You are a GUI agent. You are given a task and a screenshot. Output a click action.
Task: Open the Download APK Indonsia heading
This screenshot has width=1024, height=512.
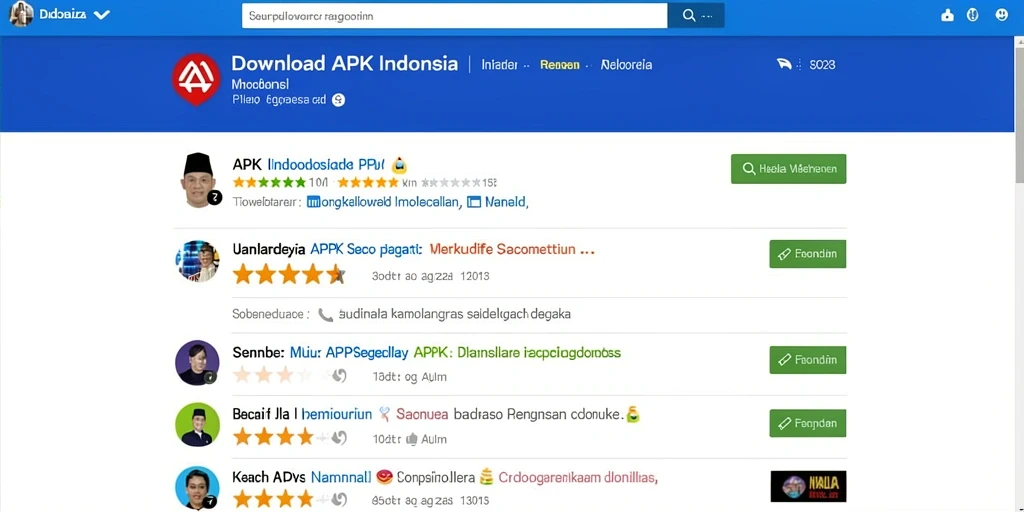(344, 64)
